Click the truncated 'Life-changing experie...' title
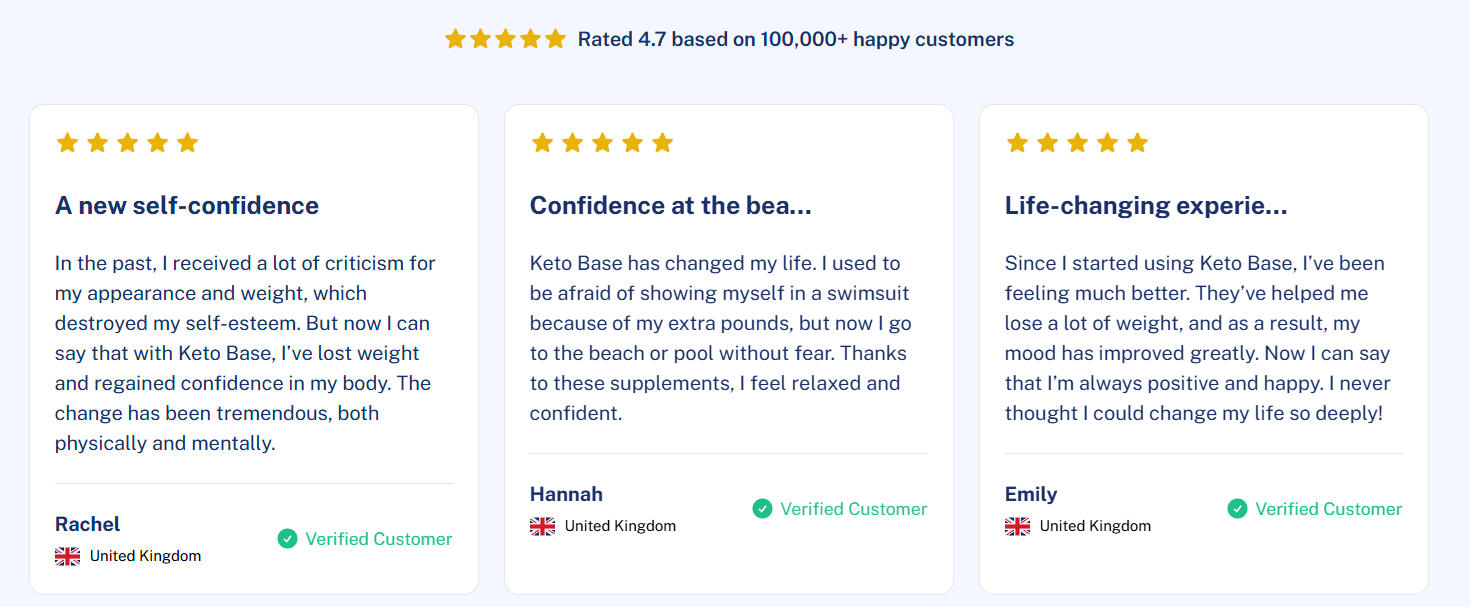The height and width of the screenshot is (607, 1470). click(x=1145, y=206)
